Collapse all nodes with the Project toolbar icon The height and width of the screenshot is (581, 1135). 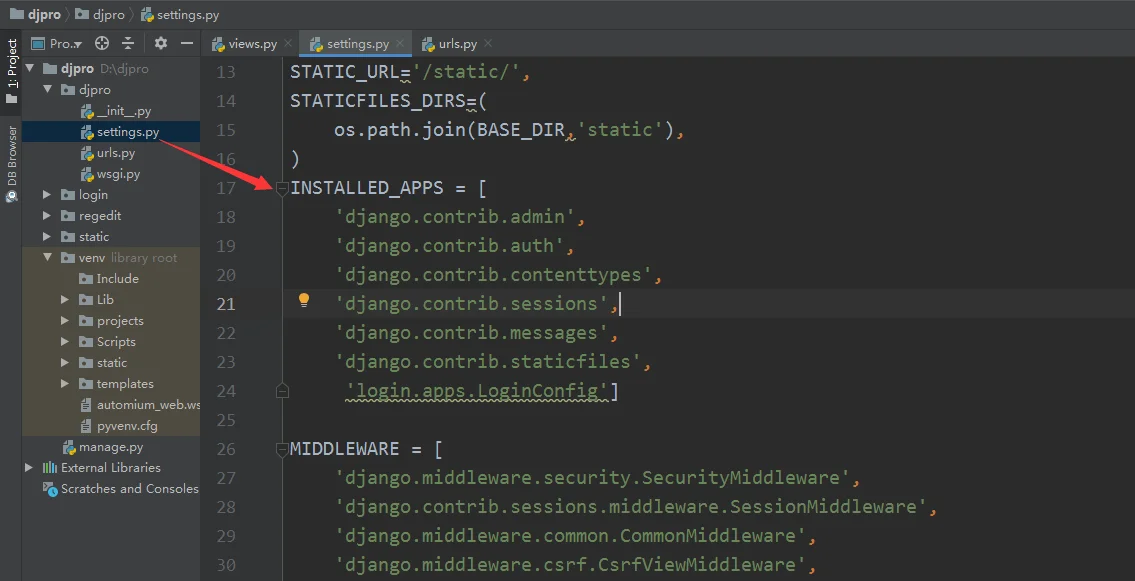coord(128,43)
